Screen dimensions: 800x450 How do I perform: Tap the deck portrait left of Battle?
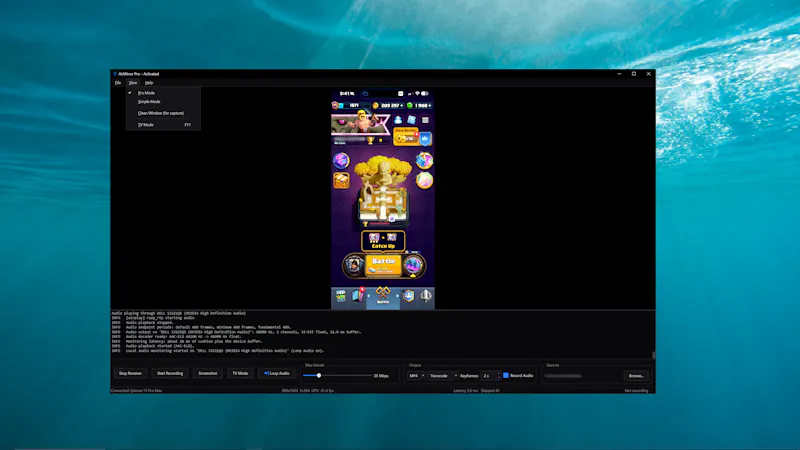click(x=354, y=265)
